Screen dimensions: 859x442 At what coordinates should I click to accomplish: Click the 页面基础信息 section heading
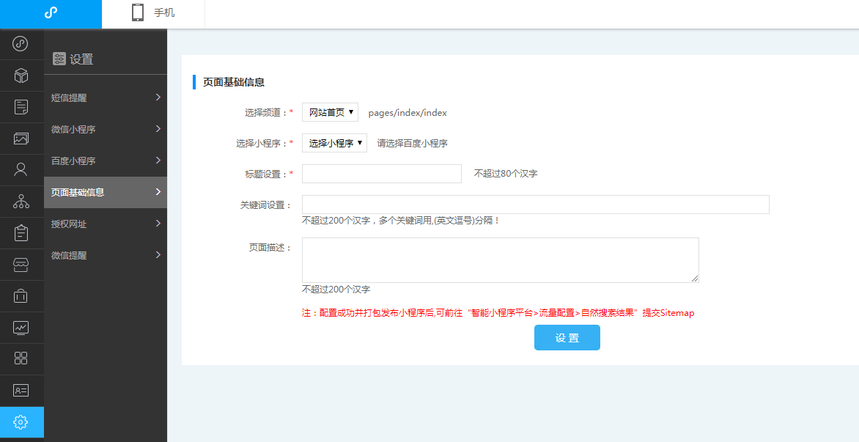pyautogui.click(x=234, y=83)
